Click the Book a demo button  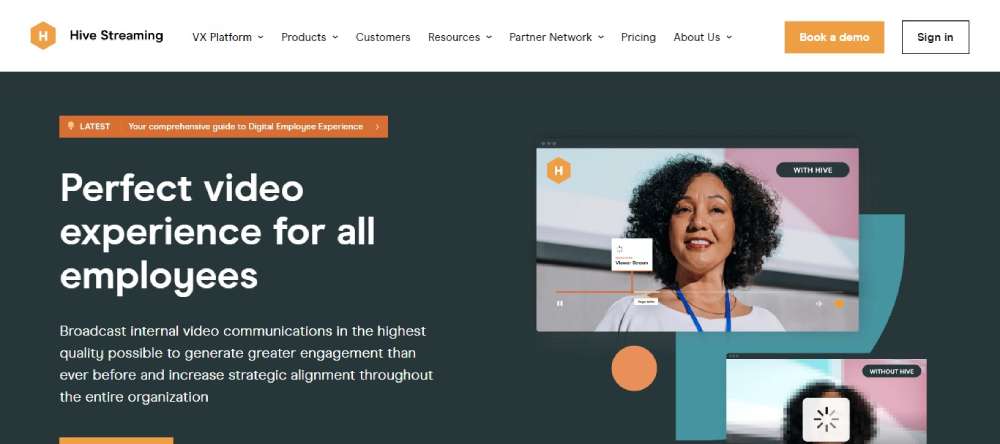(x=834, y=37)
